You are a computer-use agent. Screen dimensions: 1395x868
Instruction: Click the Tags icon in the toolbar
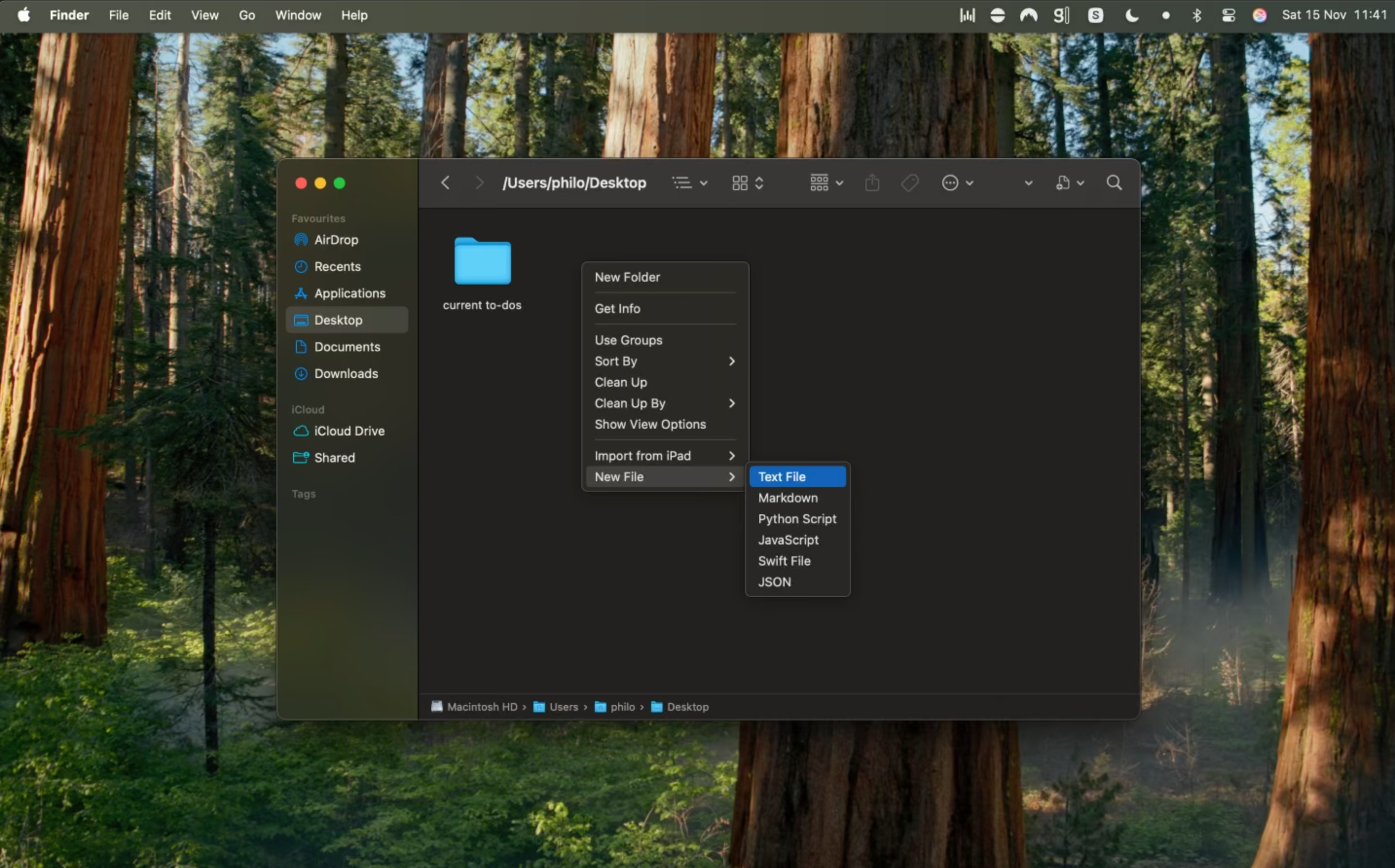click(909, 182)
